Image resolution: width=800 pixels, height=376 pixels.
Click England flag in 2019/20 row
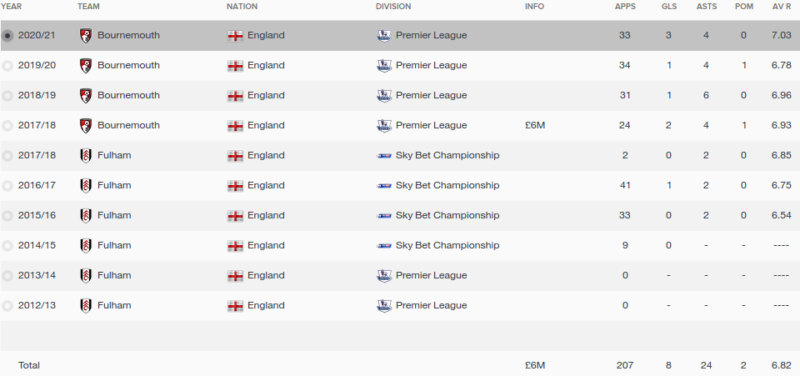(x=235, y=66)
